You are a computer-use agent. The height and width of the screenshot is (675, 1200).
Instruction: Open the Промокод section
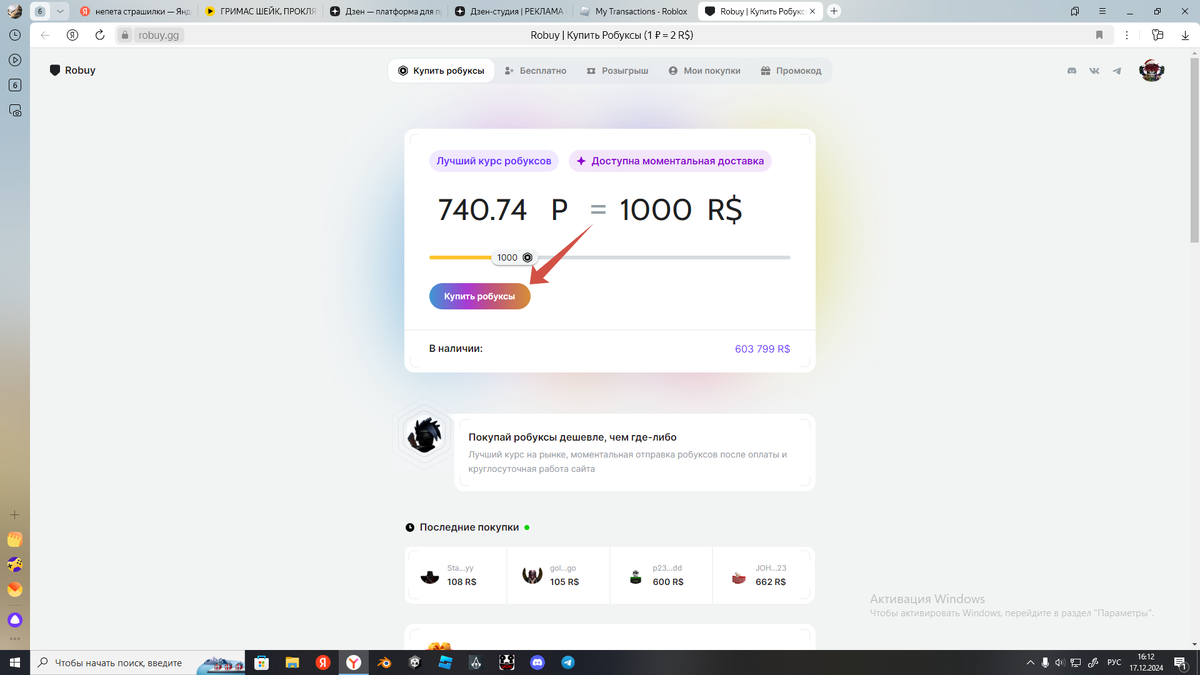[x=791, y=71]
